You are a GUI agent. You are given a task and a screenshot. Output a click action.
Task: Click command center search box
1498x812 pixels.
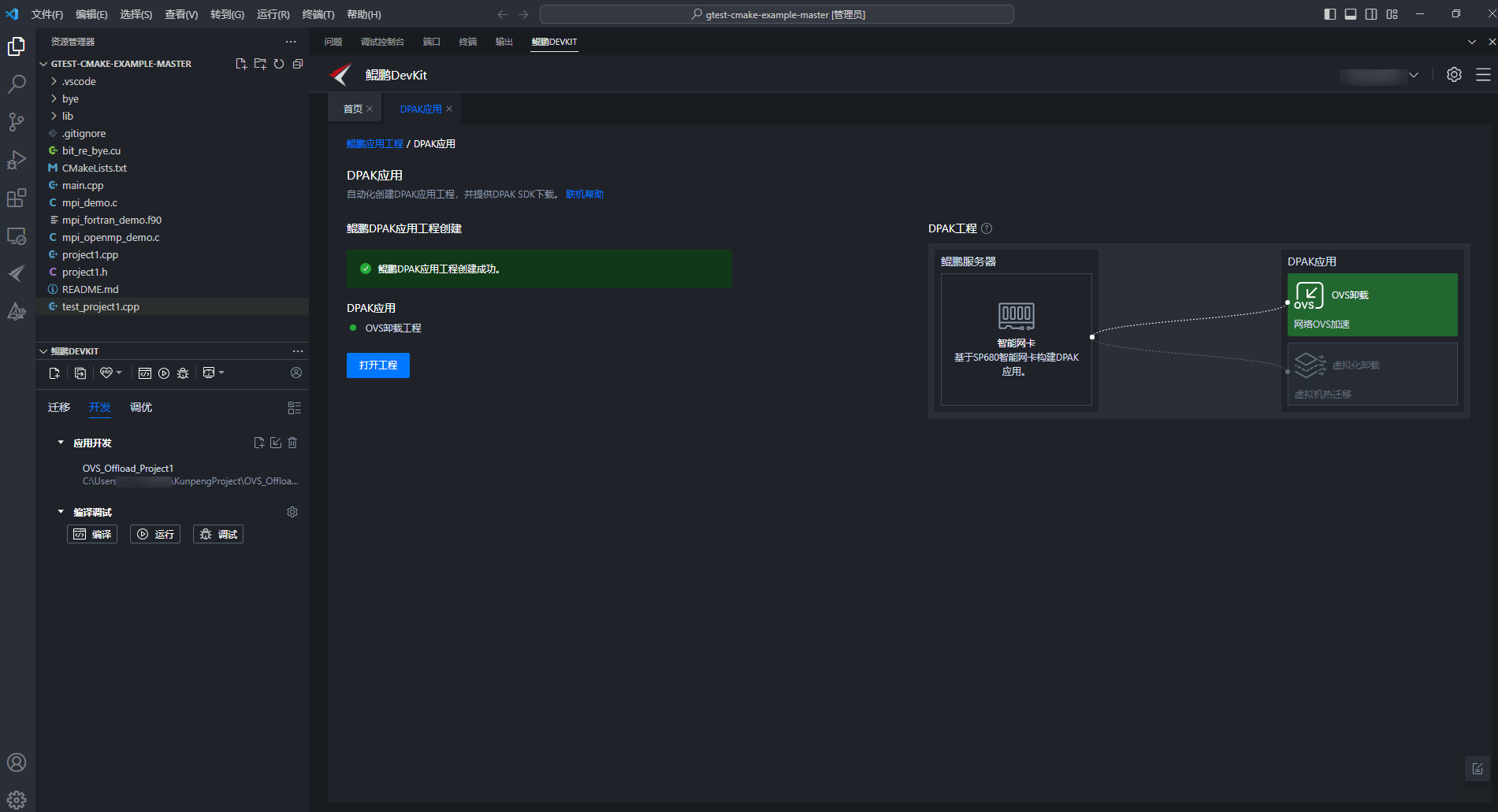click(x=776, y=14)
